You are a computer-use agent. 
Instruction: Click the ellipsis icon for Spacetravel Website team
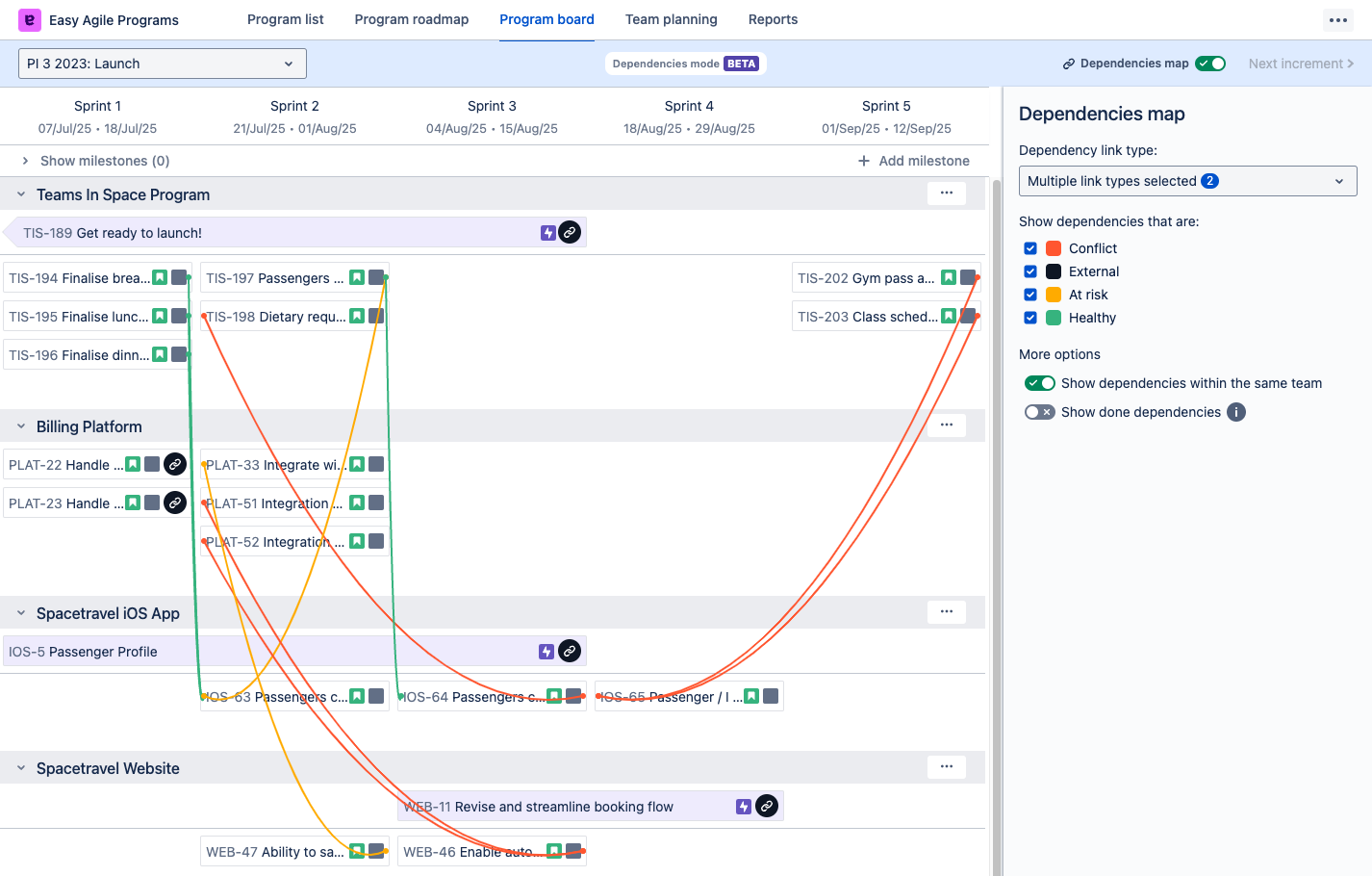[946, 766]
